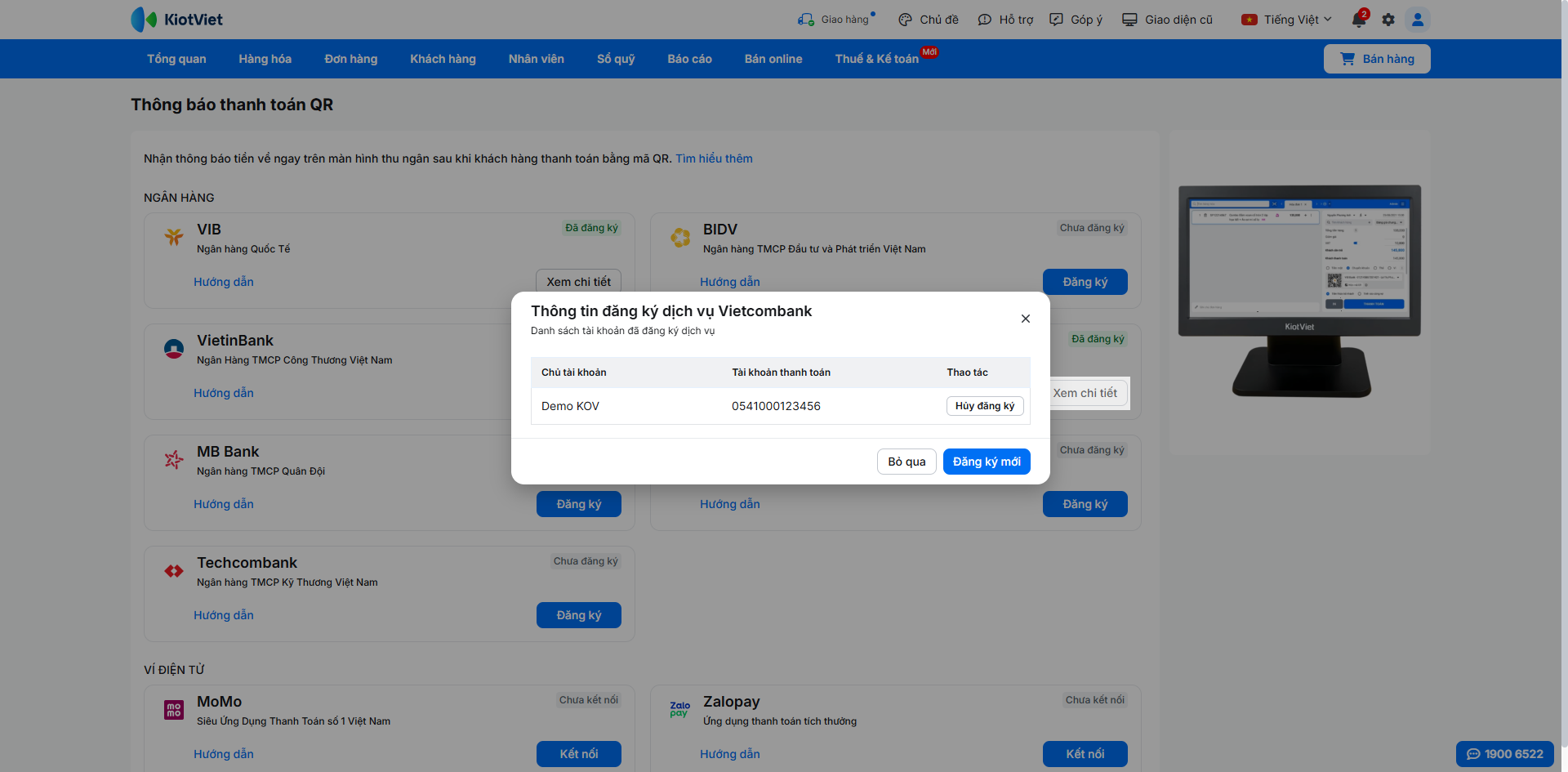Click the Techcombank logo
Viewport: 1568px width, 772px height.
tap(174, 571)
